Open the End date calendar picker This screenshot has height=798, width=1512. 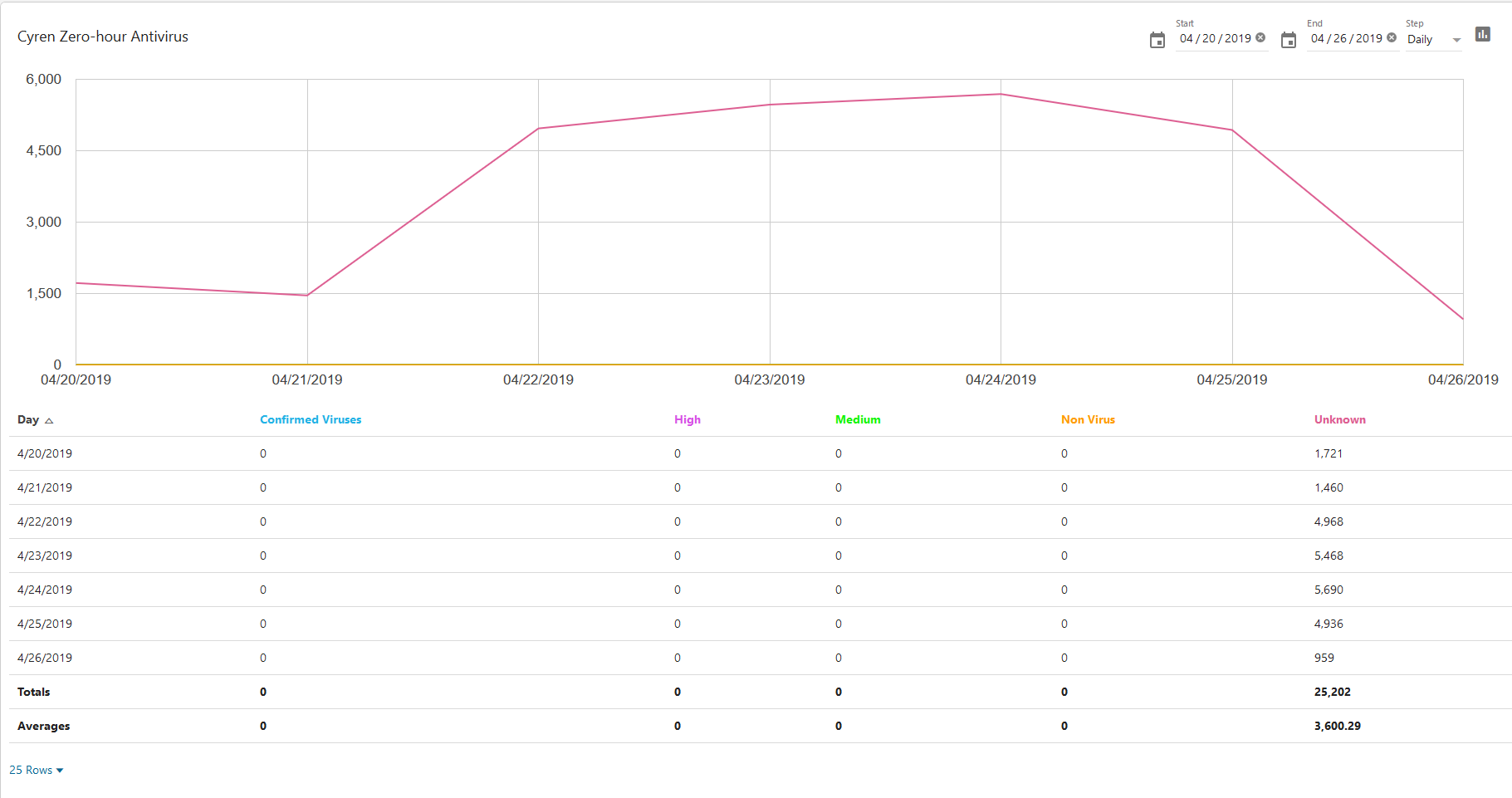pyautogui.click(x=1288, y=40)
